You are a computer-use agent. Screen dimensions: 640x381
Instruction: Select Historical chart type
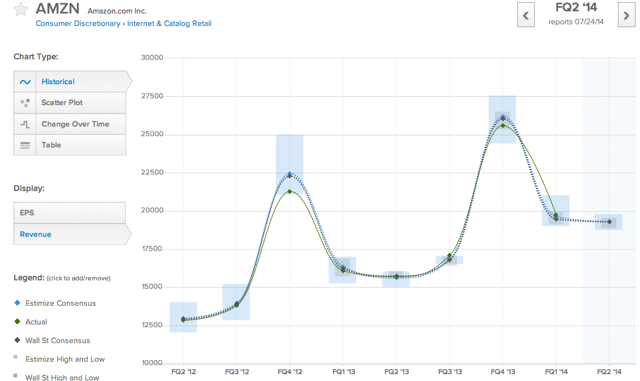click(72, 82)
